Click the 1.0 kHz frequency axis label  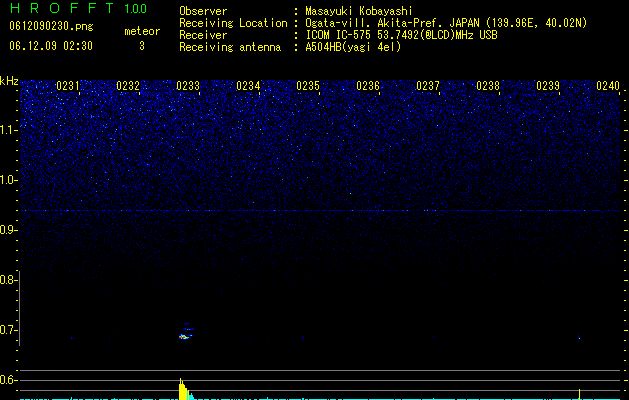pyautogui.click(x=9, y=180)
